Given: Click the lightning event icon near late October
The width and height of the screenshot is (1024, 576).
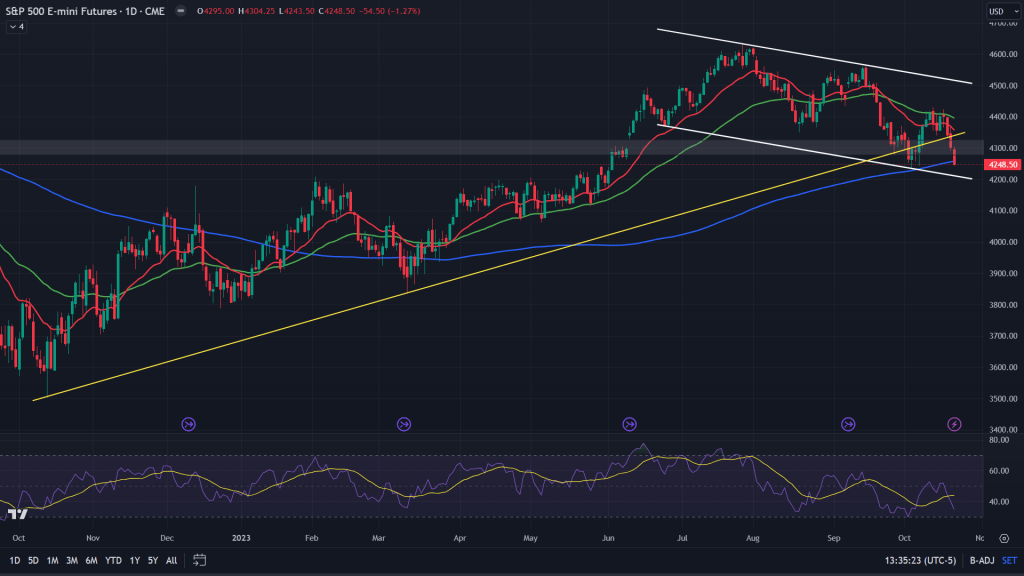Looking at the screenshot, I should [954, 424].
